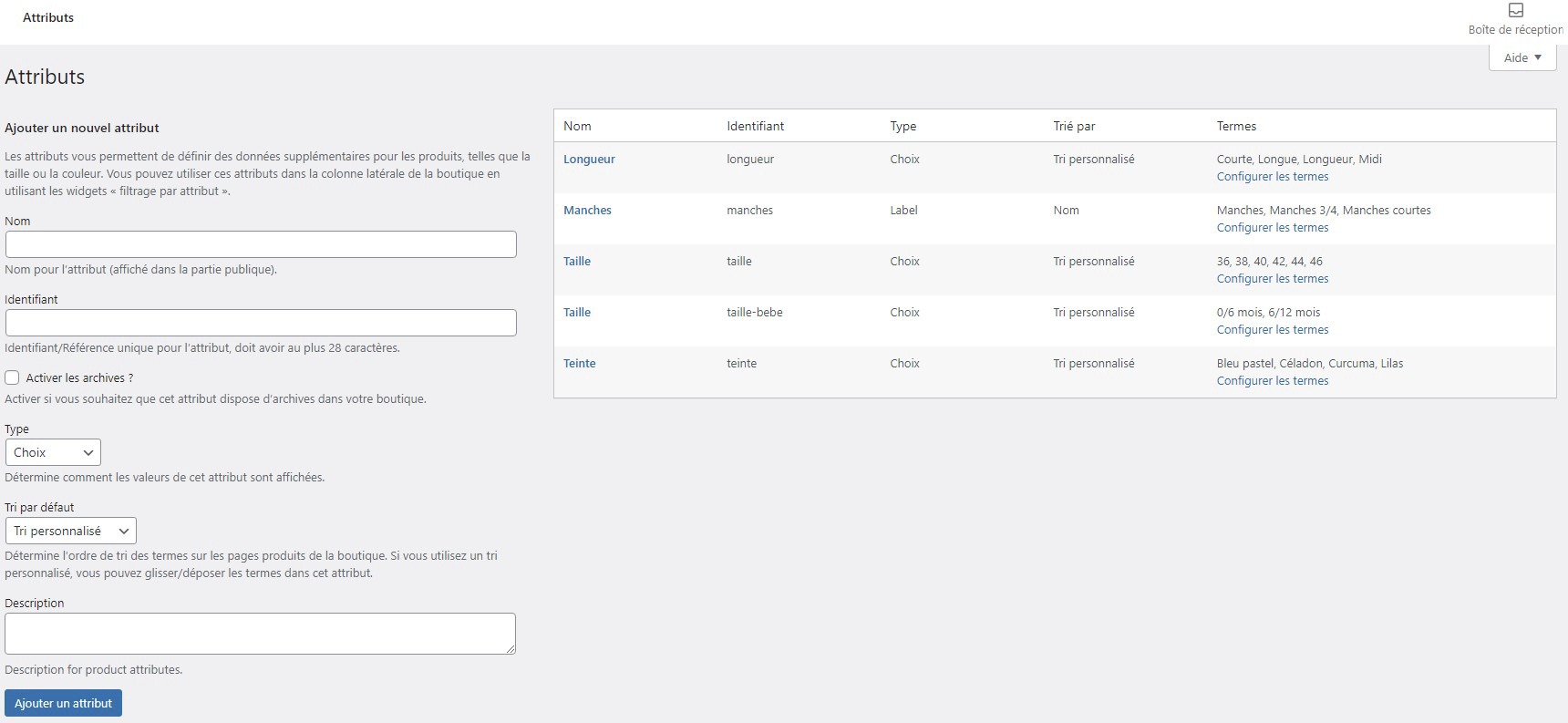Open the Taille attribute with identifier taille-bebe
Screen dimensions: 1568x723
pyautogui.click(x=577, y=312)
